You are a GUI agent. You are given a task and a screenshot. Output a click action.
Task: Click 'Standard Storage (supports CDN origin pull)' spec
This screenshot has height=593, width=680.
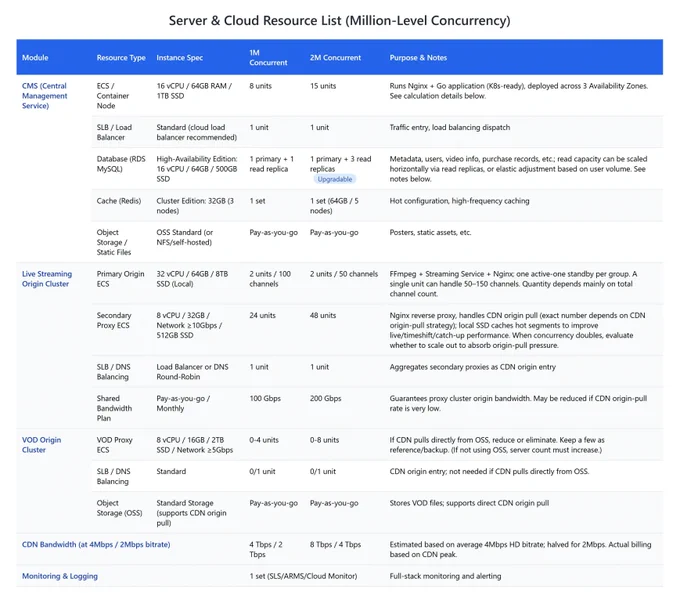[x=191, y=513]
